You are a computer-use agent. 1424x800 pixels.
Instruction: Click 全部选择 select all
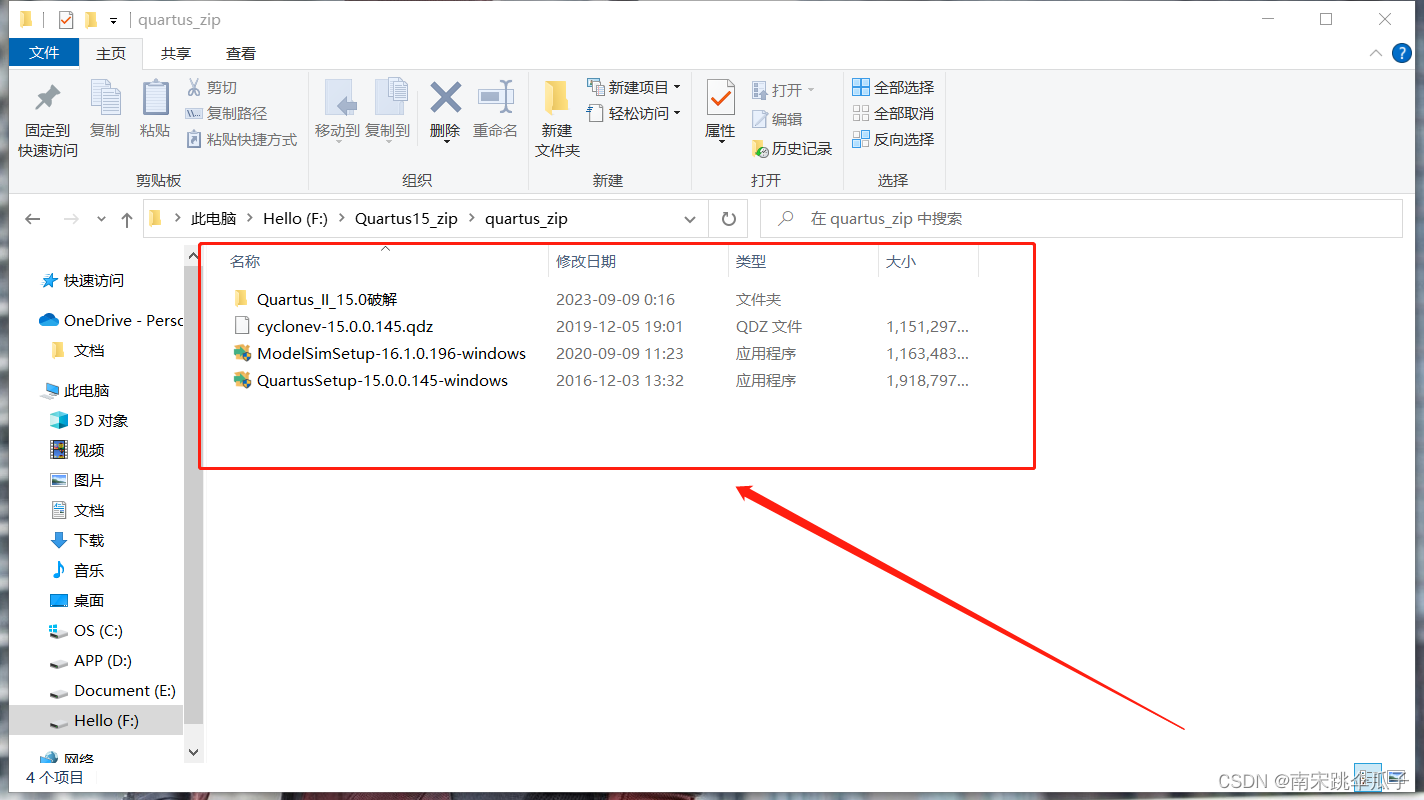[x=893, y=87]
